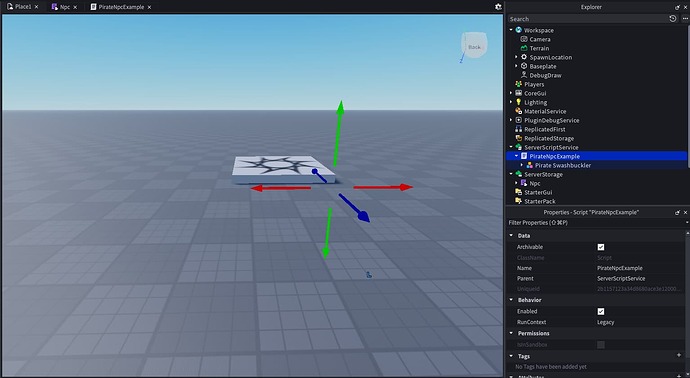Expand the Pirate Swashbuckler node
Screen dimensions: 690x378
click(522, 165)
